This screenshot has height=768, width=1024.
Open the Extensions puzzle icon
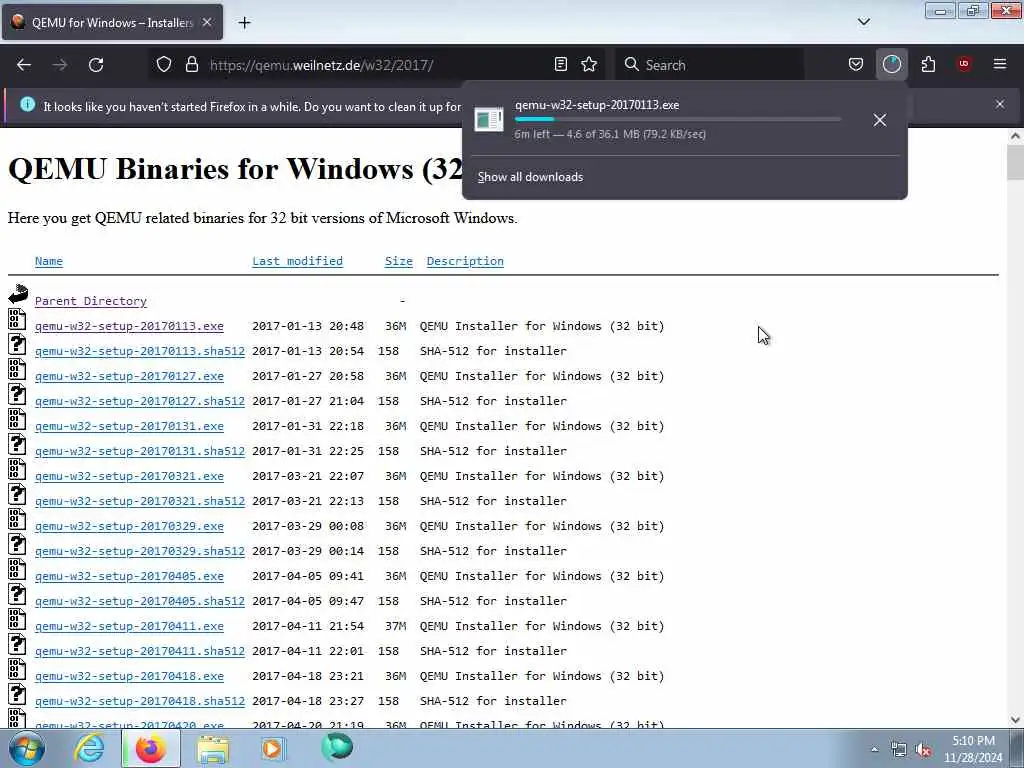coord(928,64)
